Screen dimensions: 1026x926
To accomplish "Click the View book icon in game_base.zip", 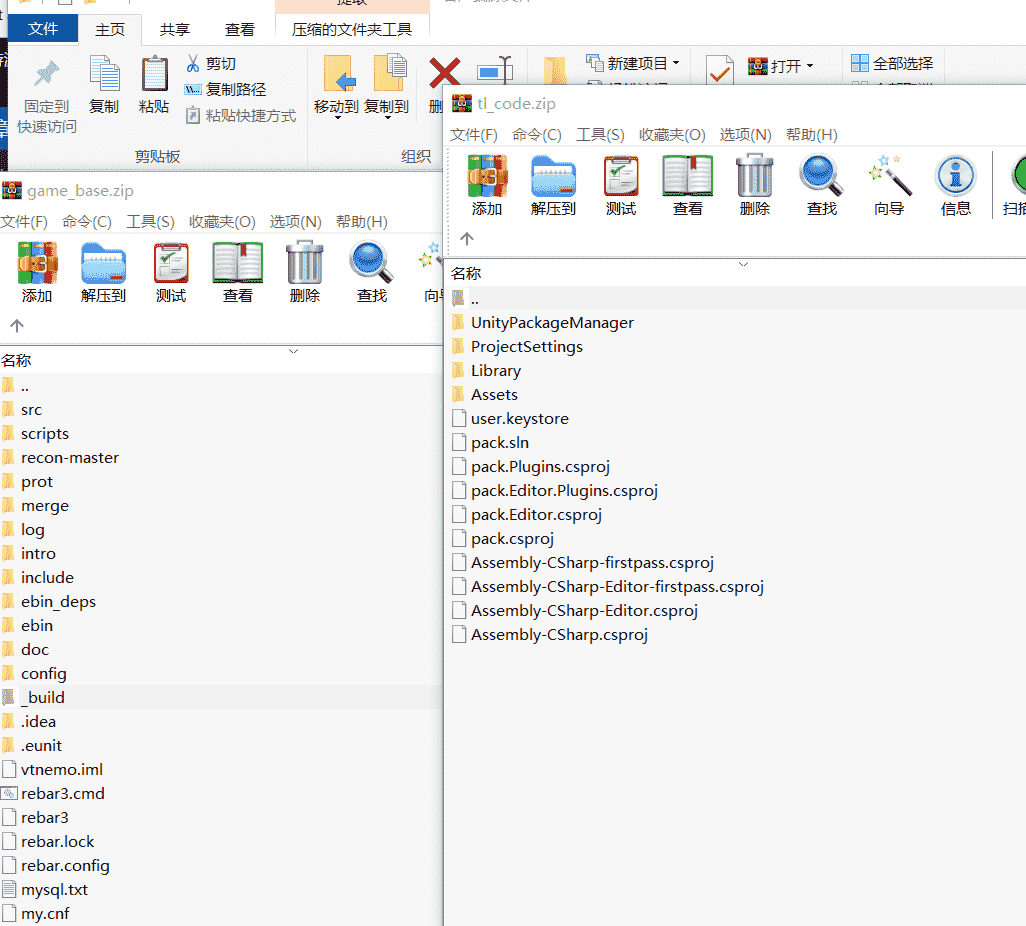I will point(237,264).
